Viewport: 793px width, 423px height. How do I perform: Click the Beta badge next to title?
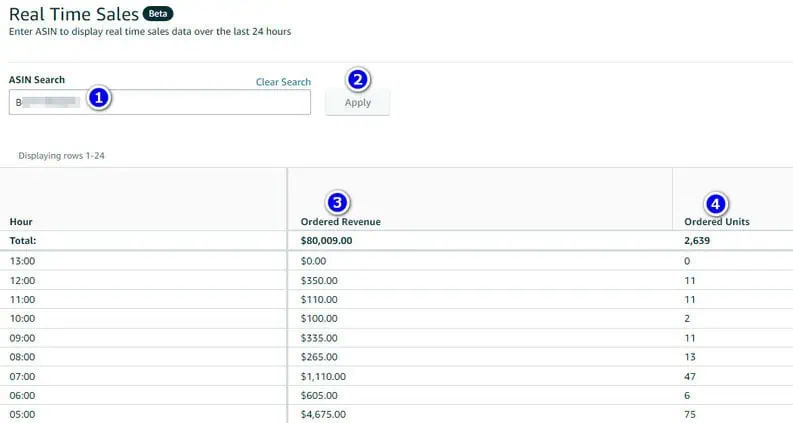(x=158, y=14)
